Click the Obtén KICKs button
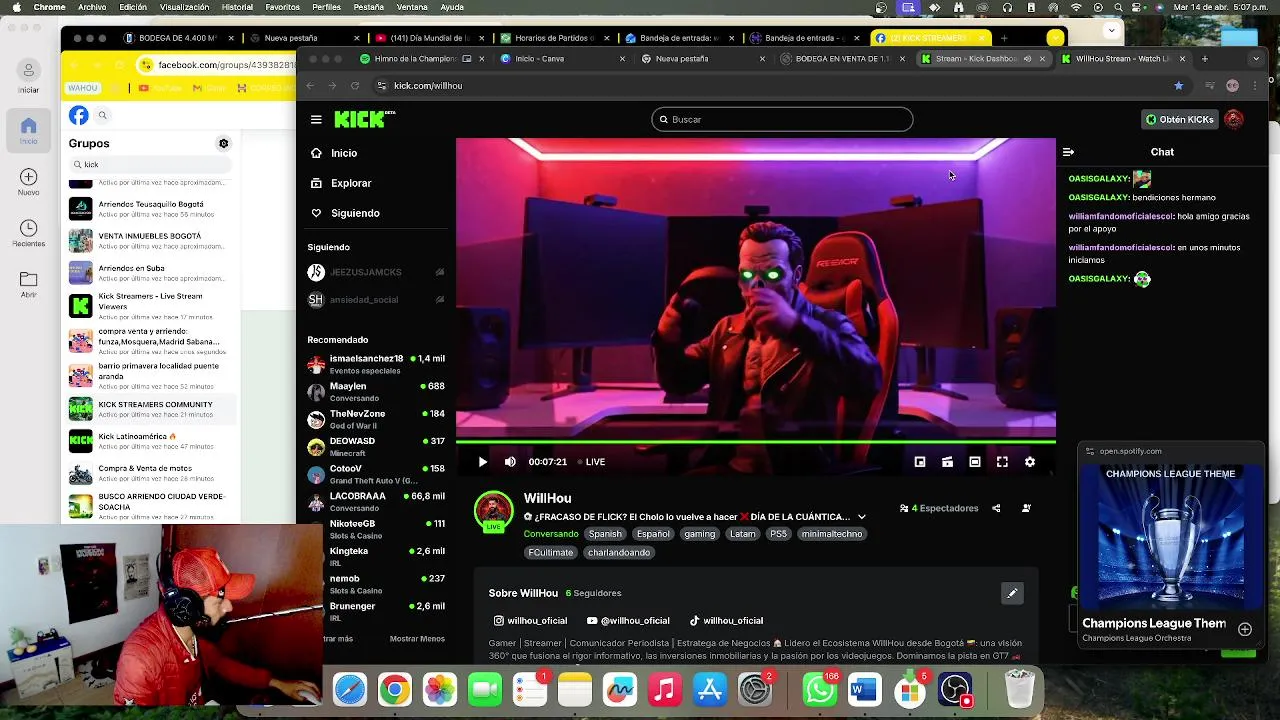1280x720 pixels. click(1179, 119)
